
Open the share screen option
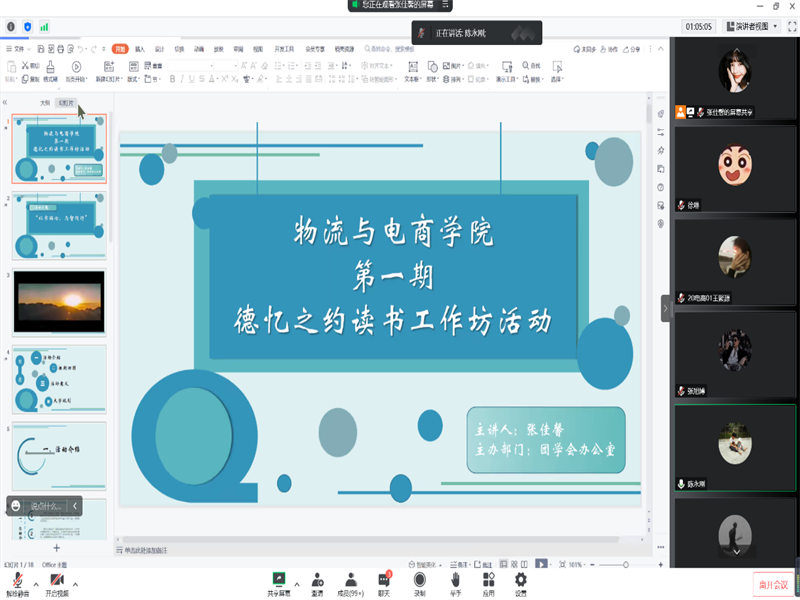coord(279,581)
